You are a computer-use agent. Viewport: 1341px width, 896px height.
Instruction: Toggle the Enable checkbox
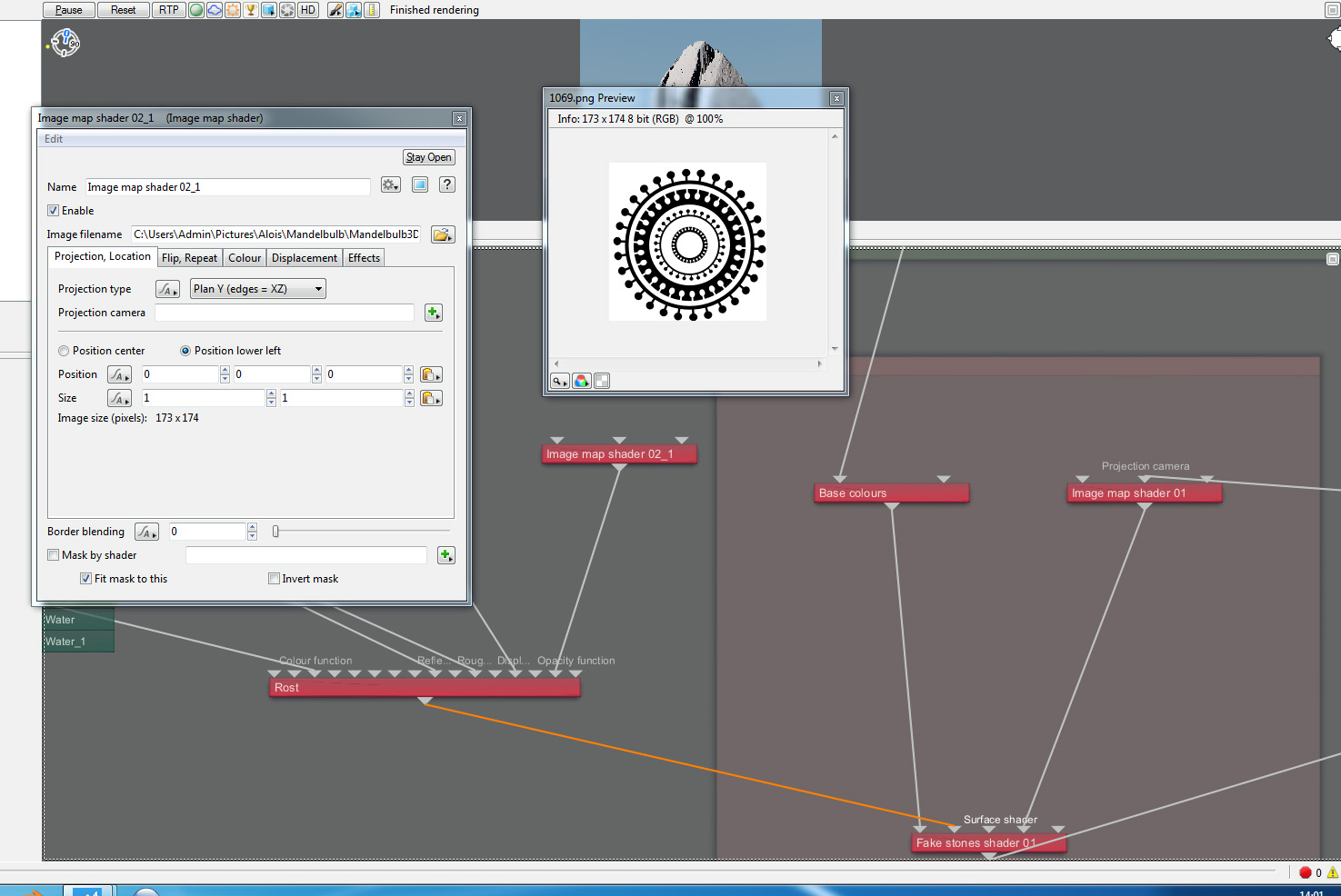point(54,211)
